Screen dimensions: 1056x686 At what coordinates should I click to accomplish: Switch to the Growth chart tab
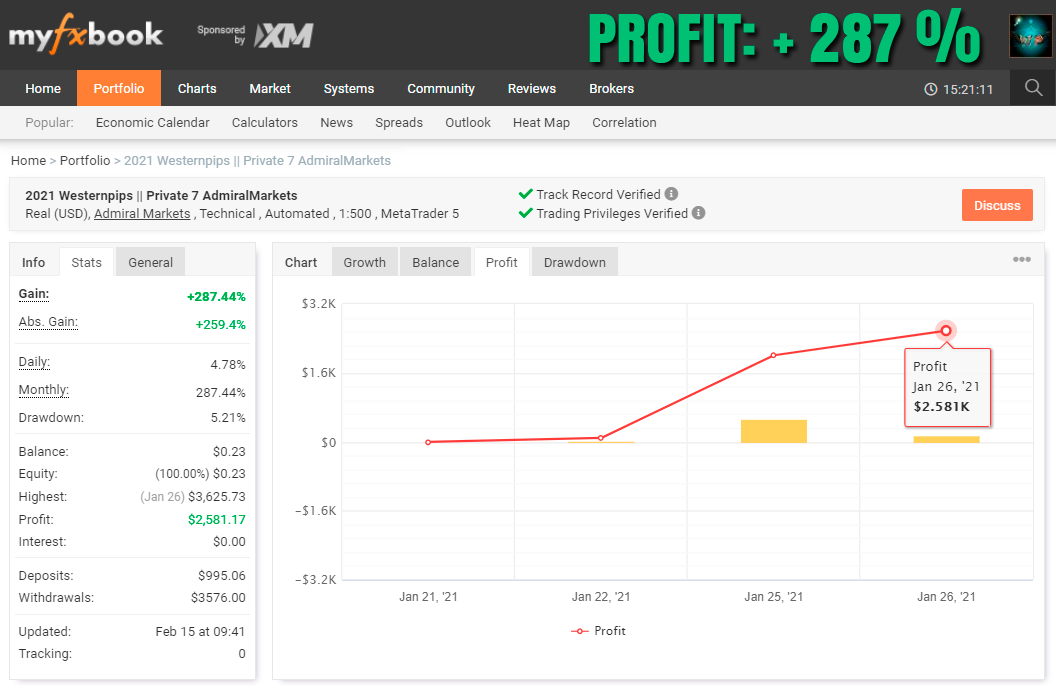[x=364, y=262]
